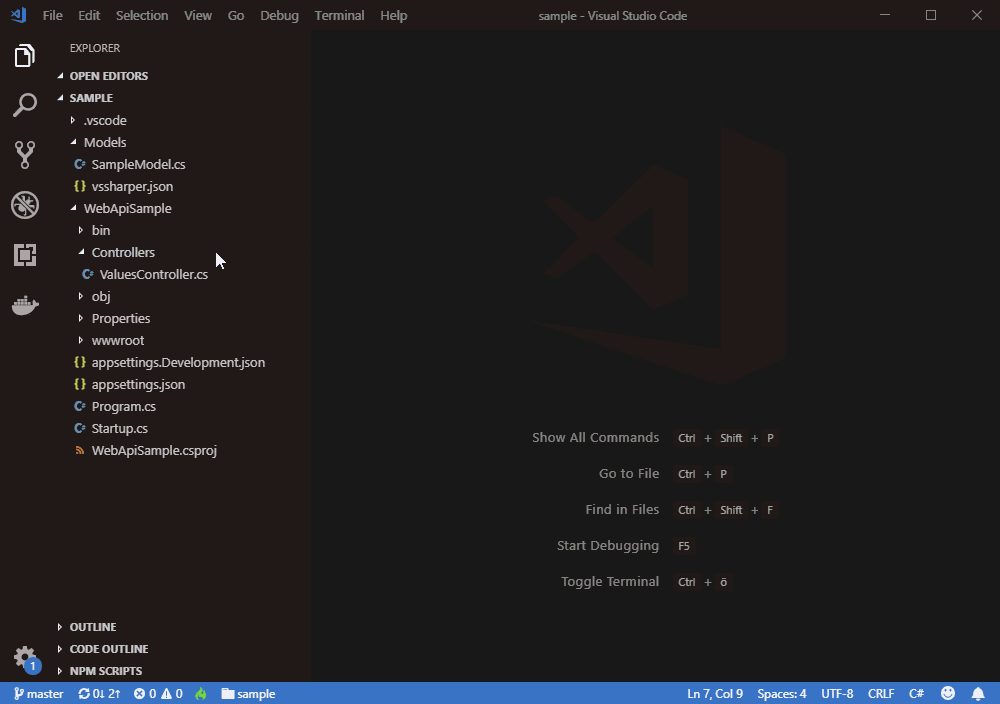Expand the NPM SCRIPTS section
The image size is (1000, 704).
[x=60, y=671]
